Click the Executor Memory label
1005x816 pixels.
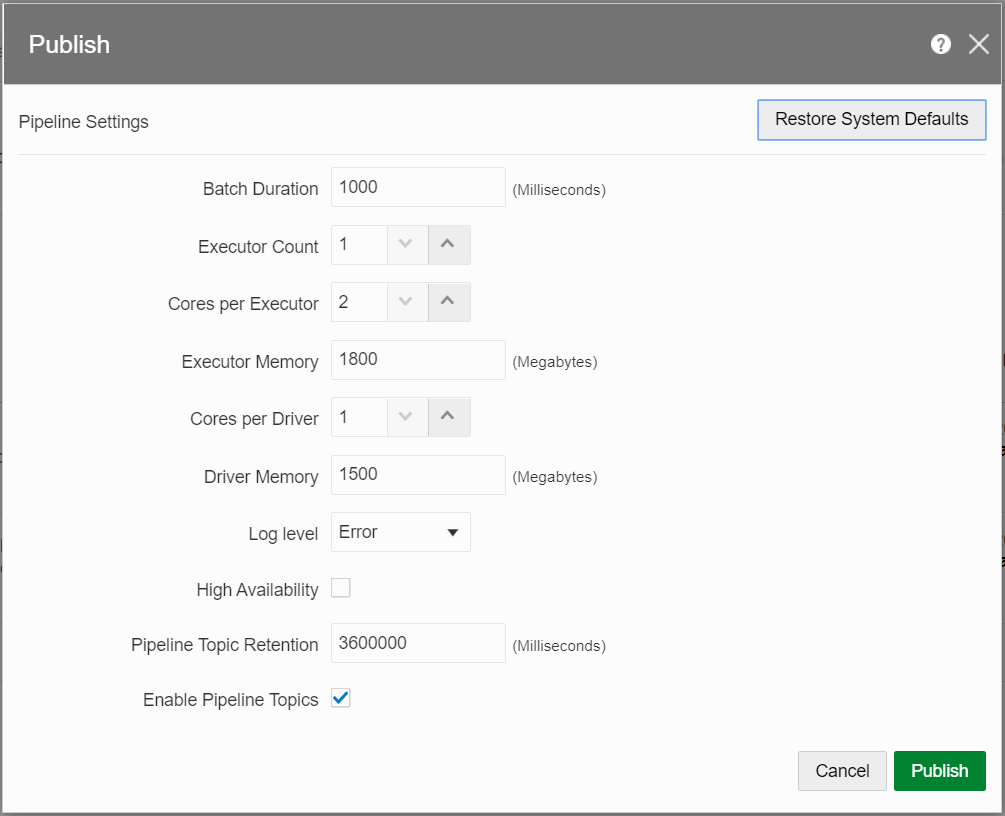point(250,362)
